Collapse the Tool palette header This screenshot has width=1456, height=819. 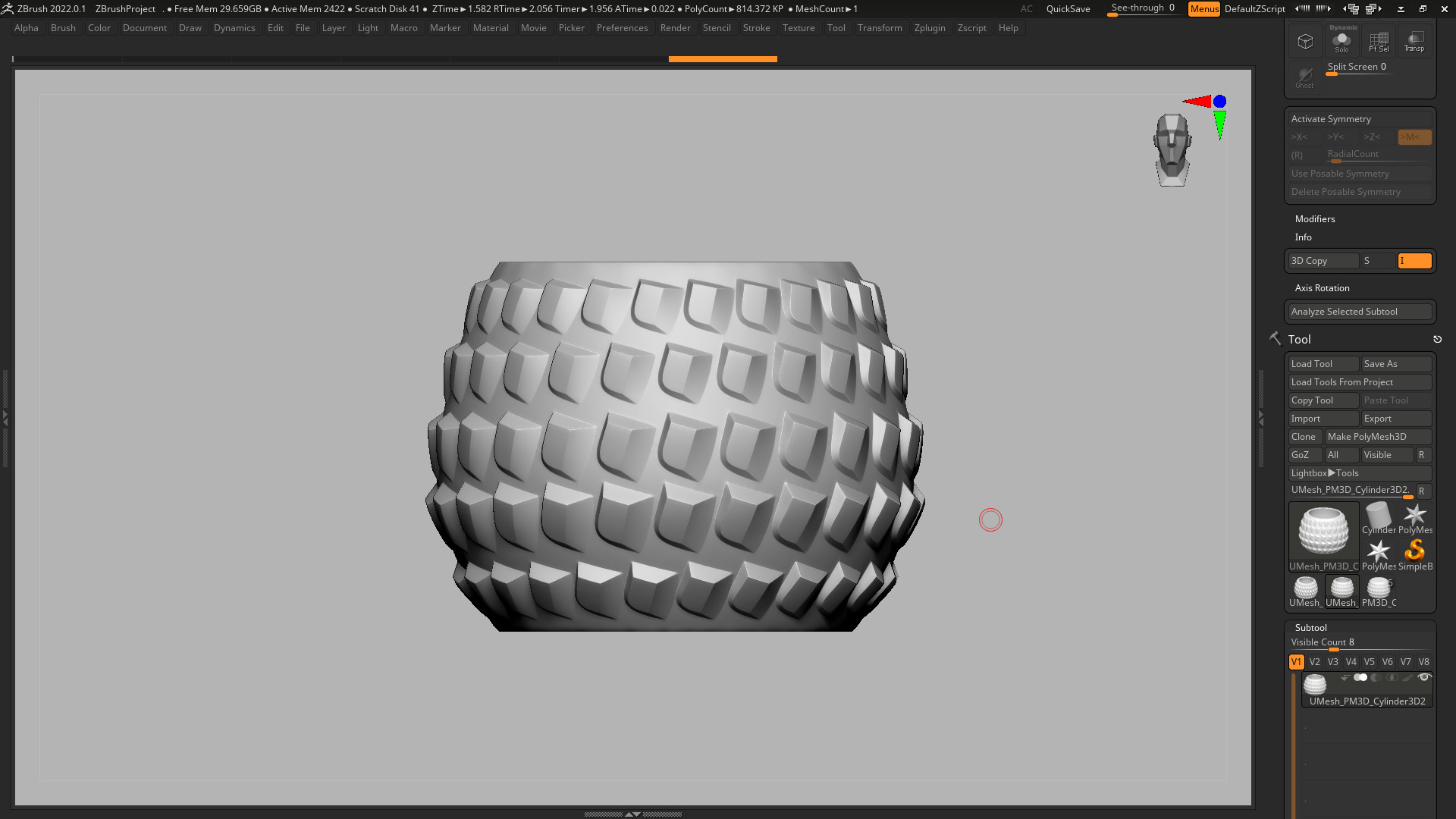pyautogui.click(x=1300, y=340)
